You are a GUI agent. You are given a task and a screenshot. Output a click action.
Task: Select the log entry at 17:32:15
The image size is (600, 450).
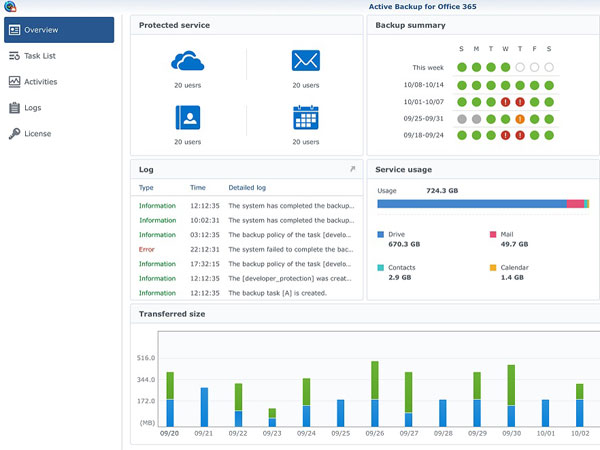point(246,264)
